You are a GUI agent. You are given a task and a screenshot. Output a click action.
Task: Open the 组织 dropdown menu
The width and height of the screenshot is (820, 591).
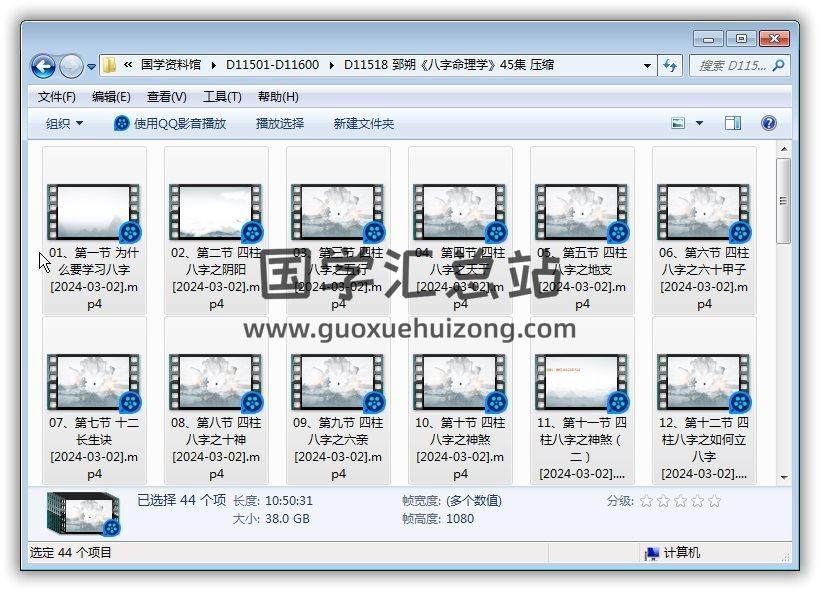64,123
